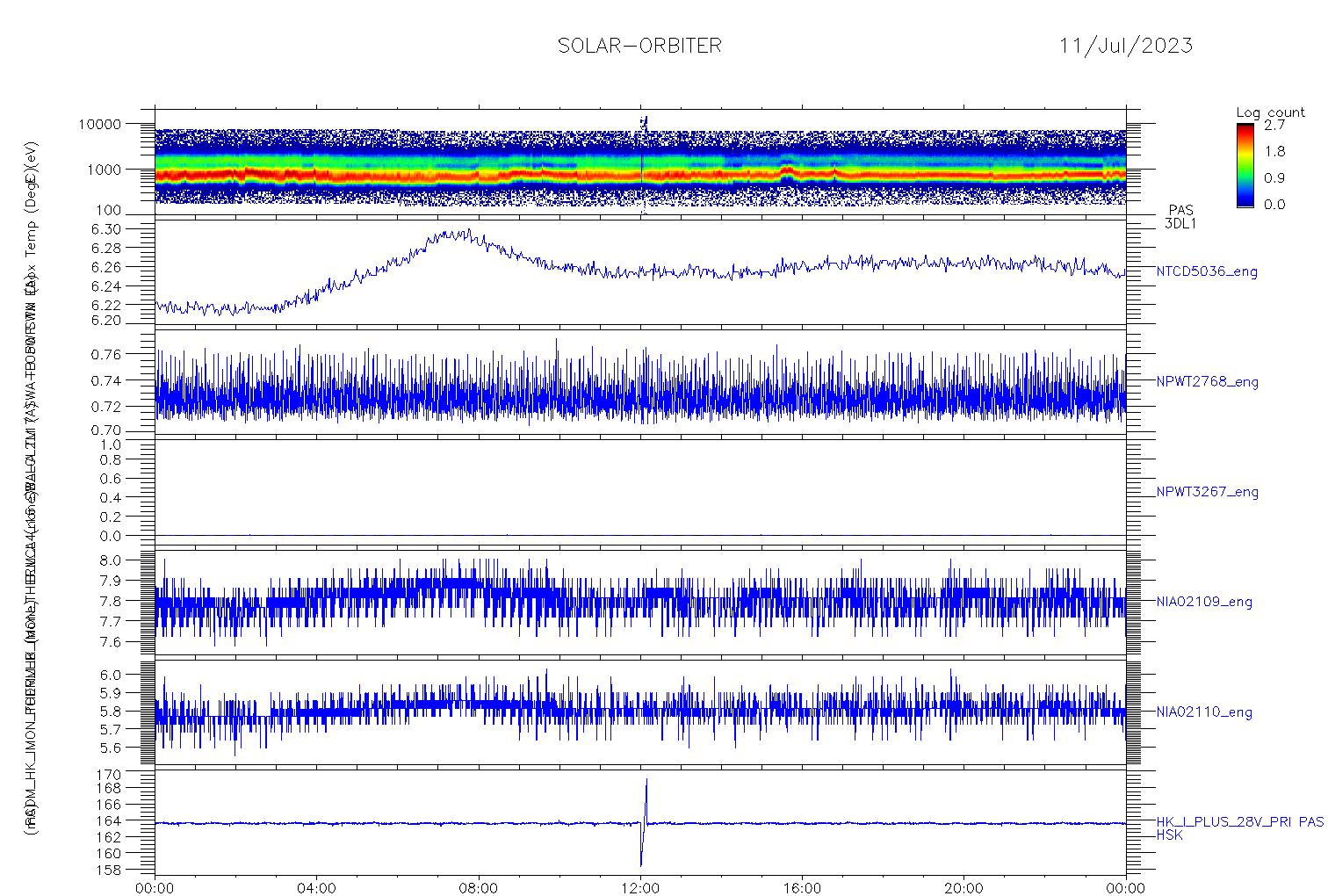Click the PAS panel label

coord(1180,211)
